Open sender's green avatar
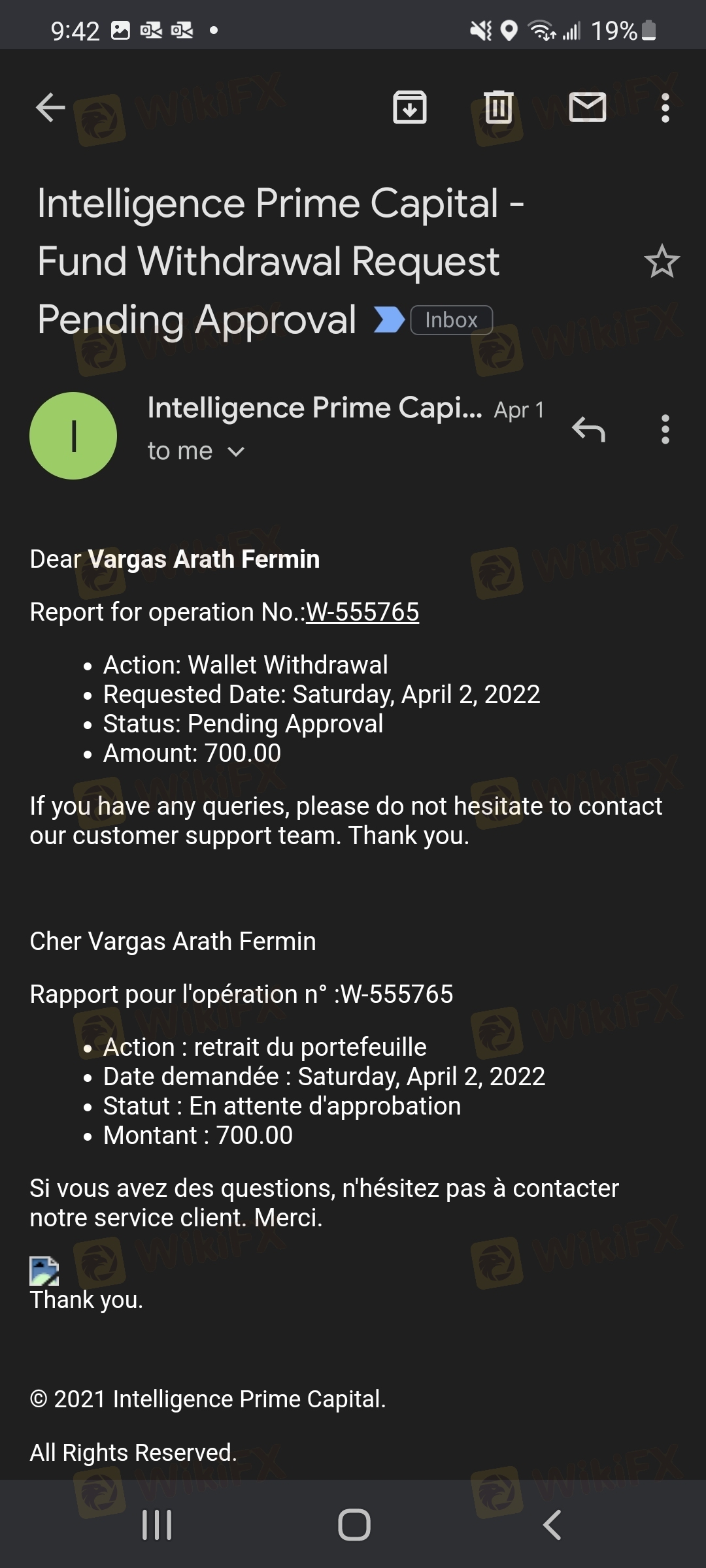 [73, 436]
